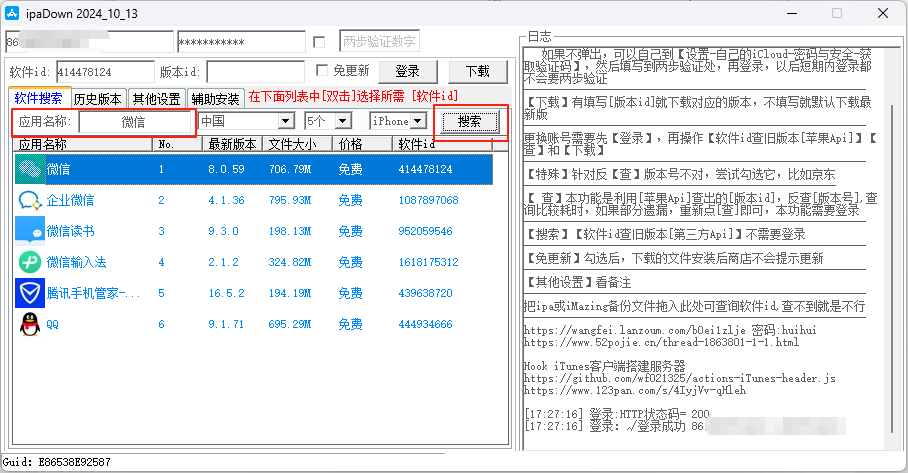Click file size 198.13M

point(290,231)
